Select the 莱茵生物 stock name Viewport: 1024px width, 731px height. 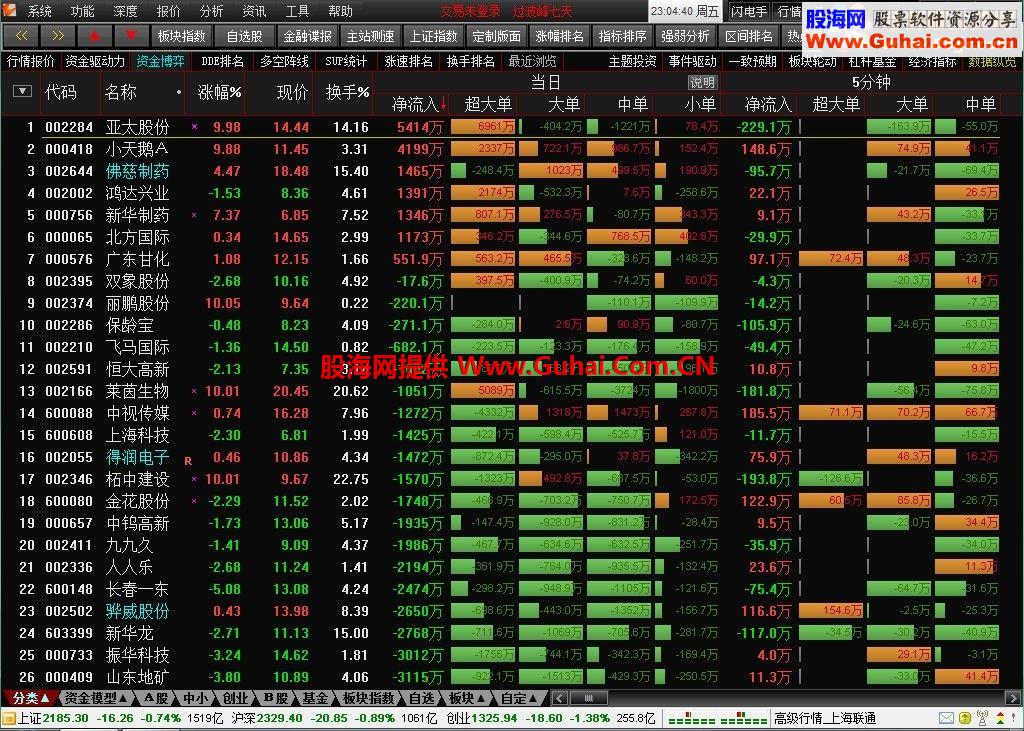(x=137, y=391)
